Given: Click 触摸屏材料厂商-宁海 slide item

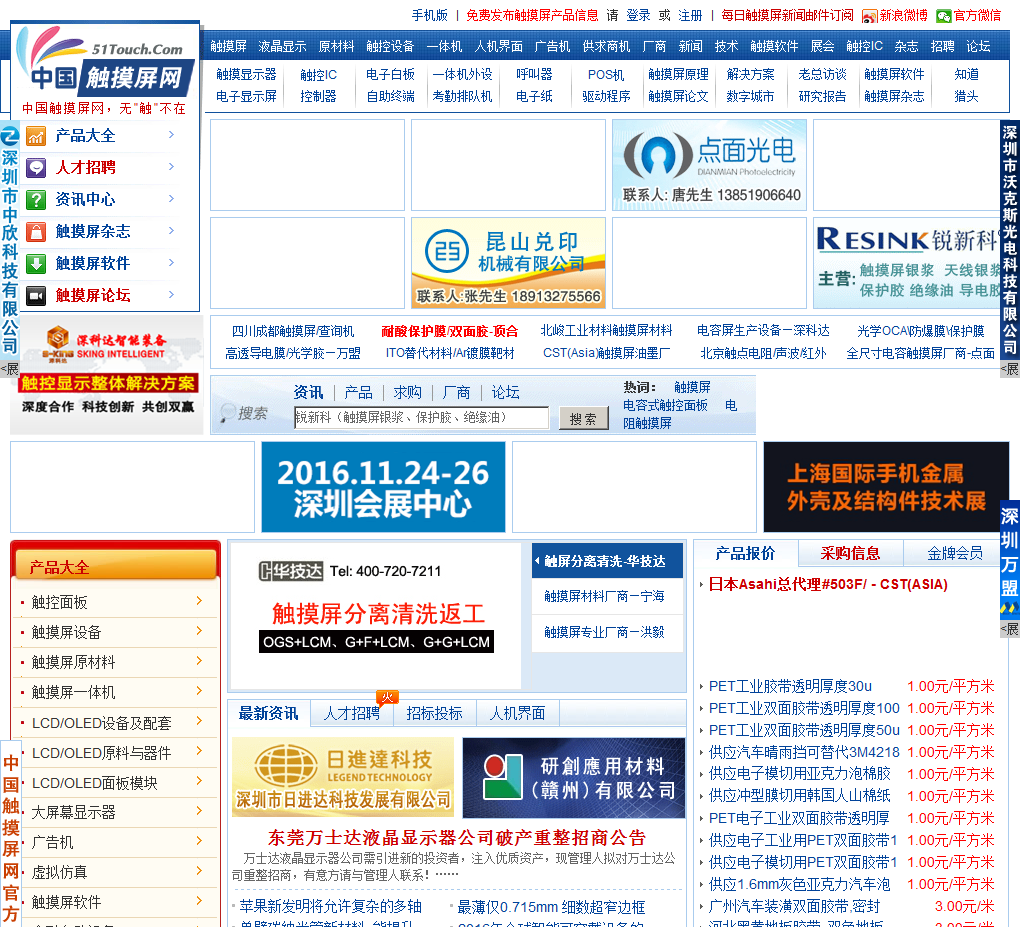Looking at the screenshot, I should pyautogui.click(x=607, y=597).
